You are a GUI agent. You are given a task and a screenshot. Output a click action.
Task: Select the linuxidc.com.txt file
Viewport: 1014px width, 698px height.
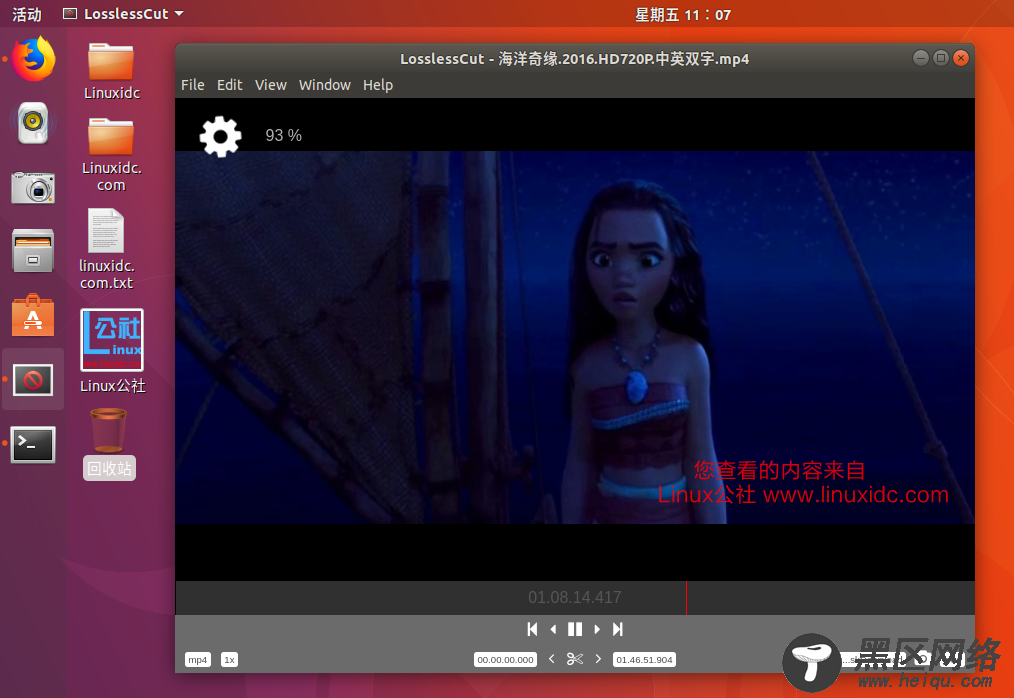(107, 249)
